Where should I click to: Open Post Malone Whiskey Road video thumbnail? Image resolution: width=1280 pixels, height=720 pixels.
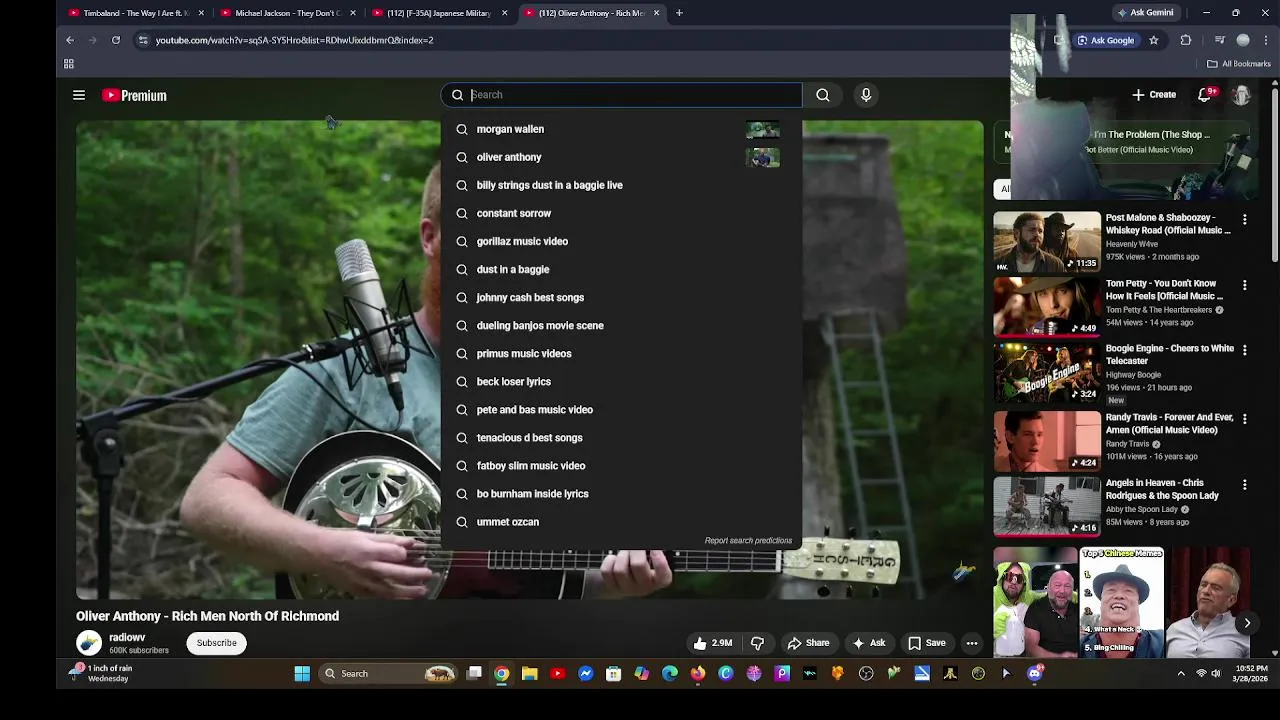click(1046, 241)
